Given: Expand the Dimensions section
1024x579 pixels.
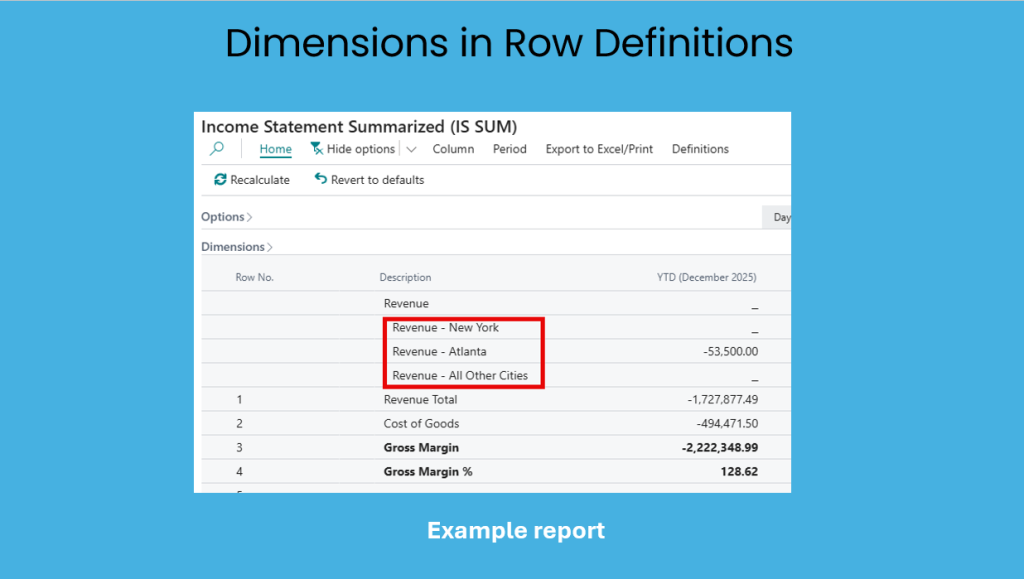Looking at the screenshot, I should 236,247.
